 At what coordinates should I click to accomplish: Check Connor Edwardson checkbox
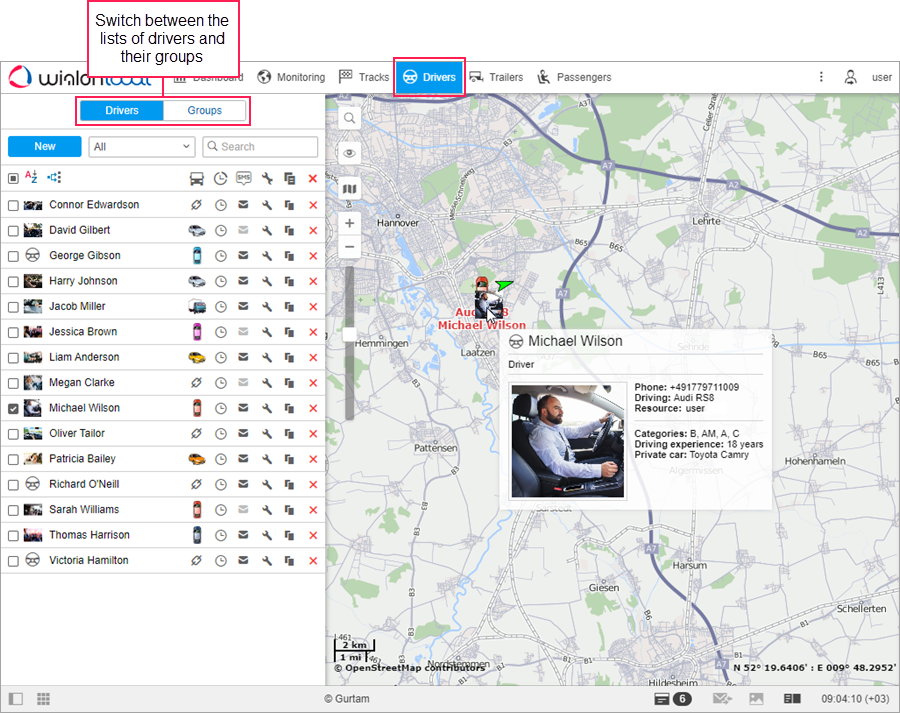point(13,206)
